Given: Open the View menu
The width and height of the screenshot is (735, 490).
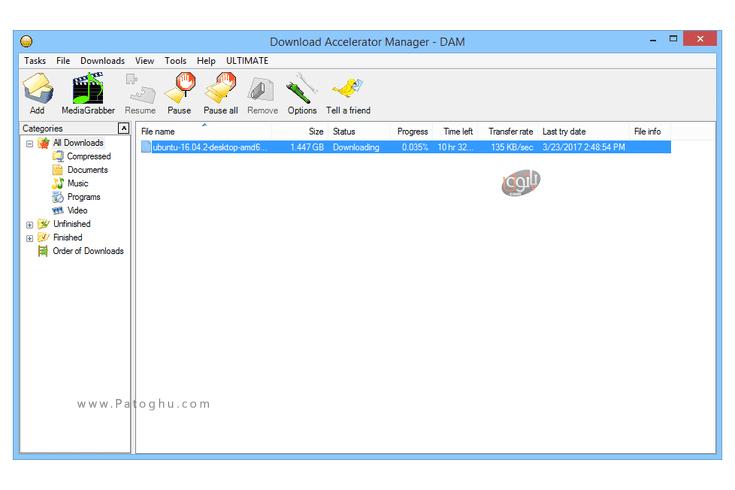Looking at the screenshot, I should point(144,61).
